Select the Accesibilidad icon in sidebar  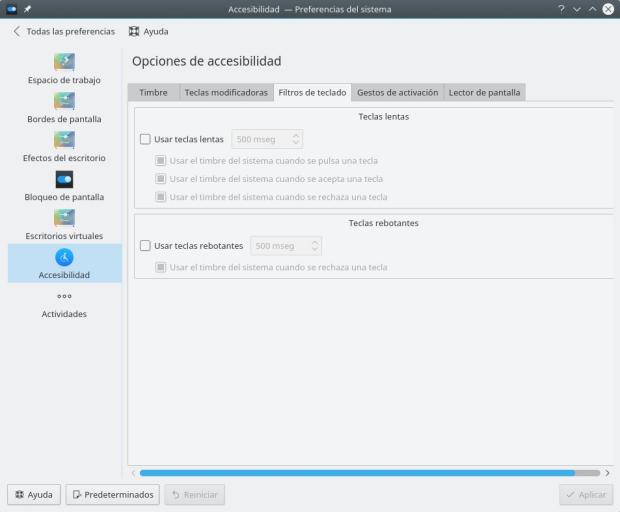64,257
